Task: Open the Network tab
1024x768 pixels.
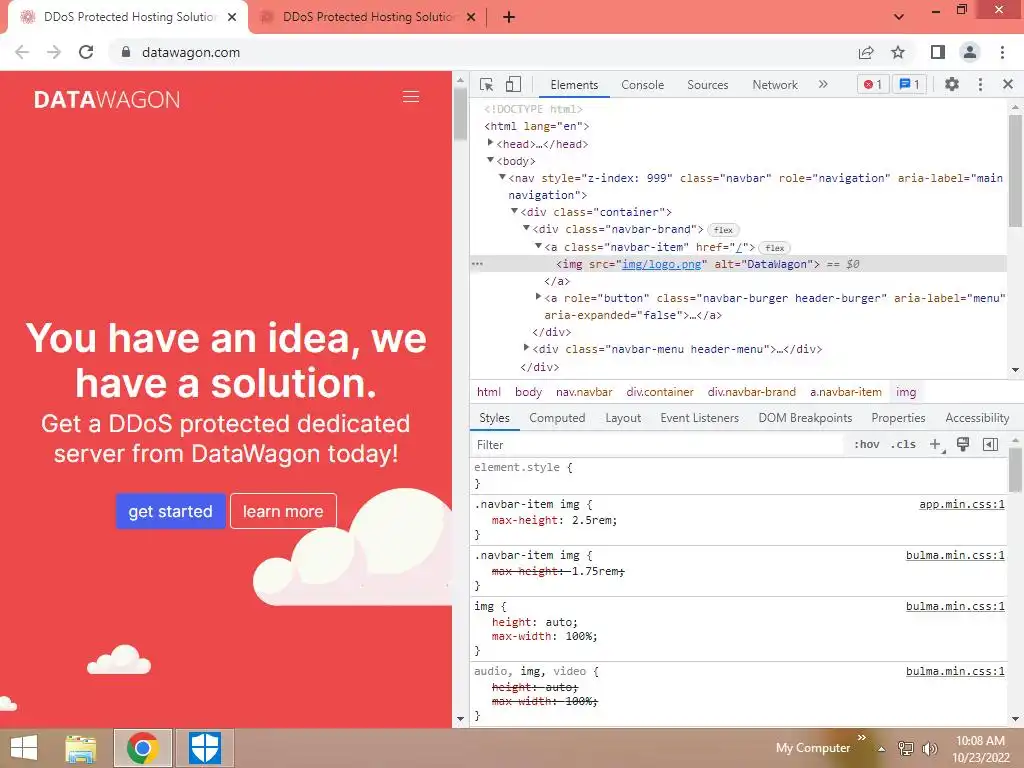Action: (775, 85)
